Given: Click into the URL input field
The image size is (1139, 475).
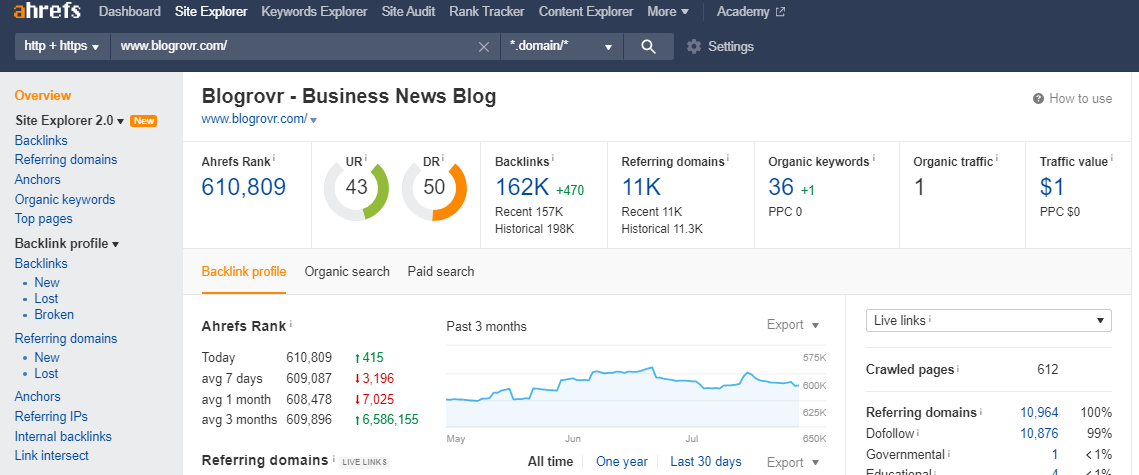Looking at the screenshot, I should [290, 46].
